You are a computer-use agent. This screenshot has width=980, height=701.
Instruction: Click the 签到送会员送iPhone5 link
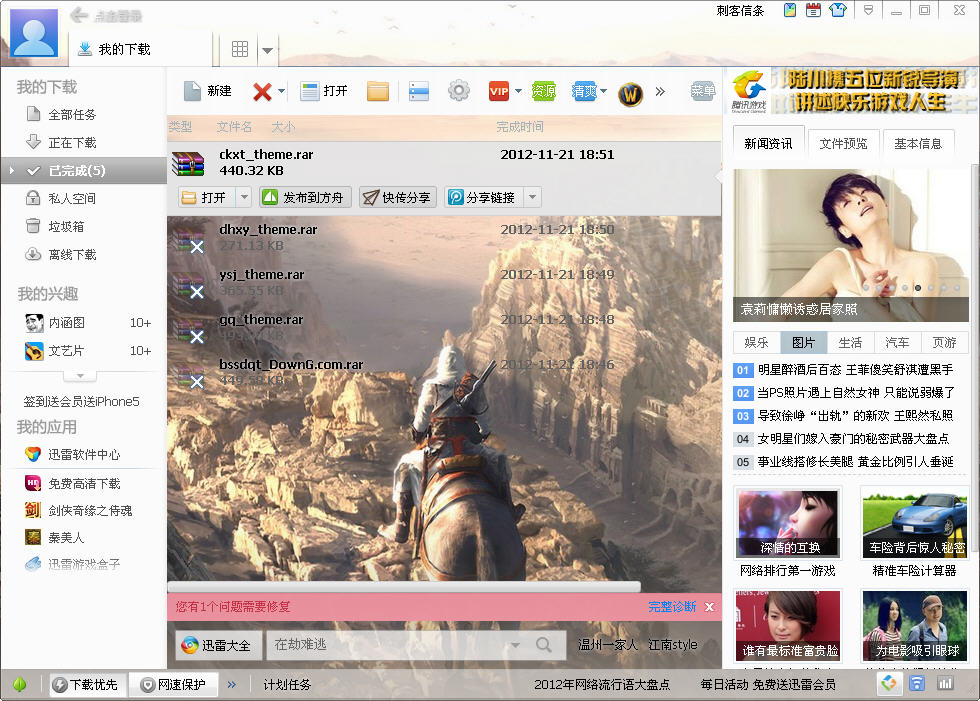coord(81,401)
